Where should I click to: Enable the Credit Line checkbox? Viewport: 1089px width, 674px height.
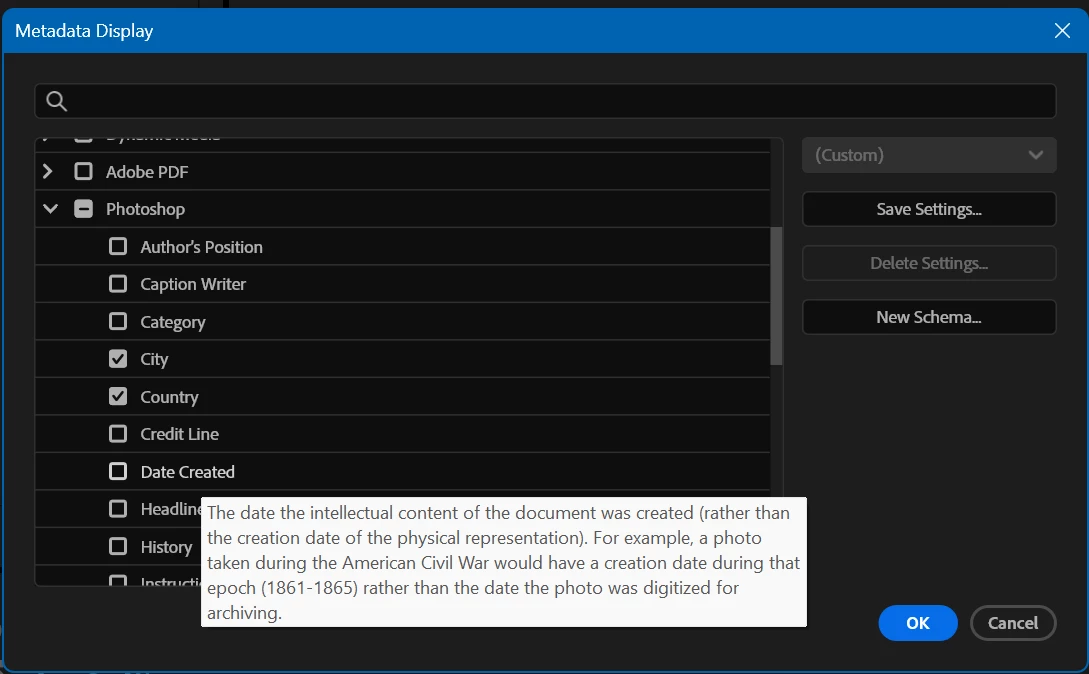click(x=118, y=434)
